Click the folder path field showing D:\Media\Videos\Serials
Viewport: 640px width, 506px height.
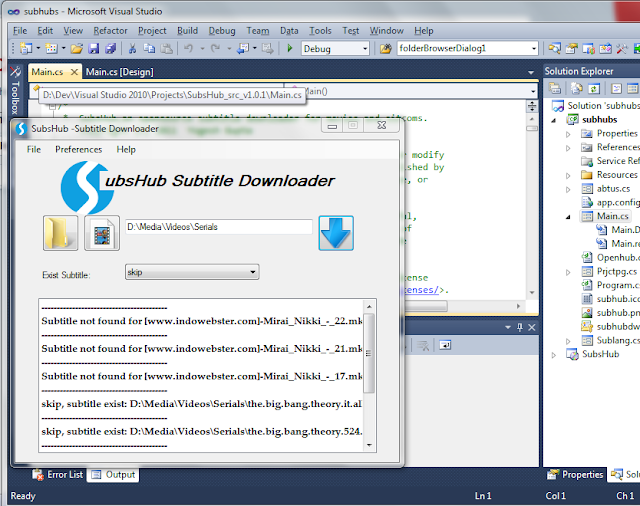219,227
